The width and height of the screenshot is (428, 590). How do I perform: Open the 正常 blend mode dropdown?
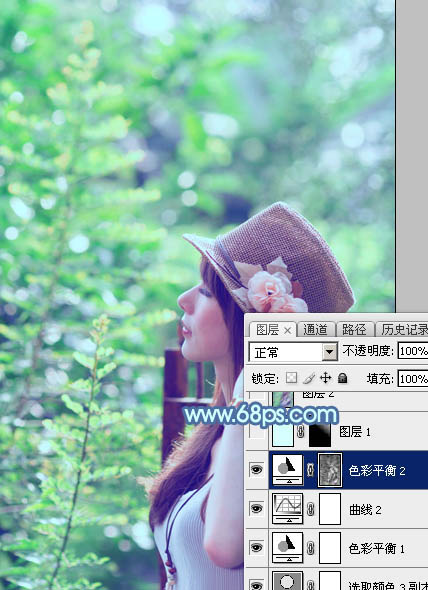(293, 352)
